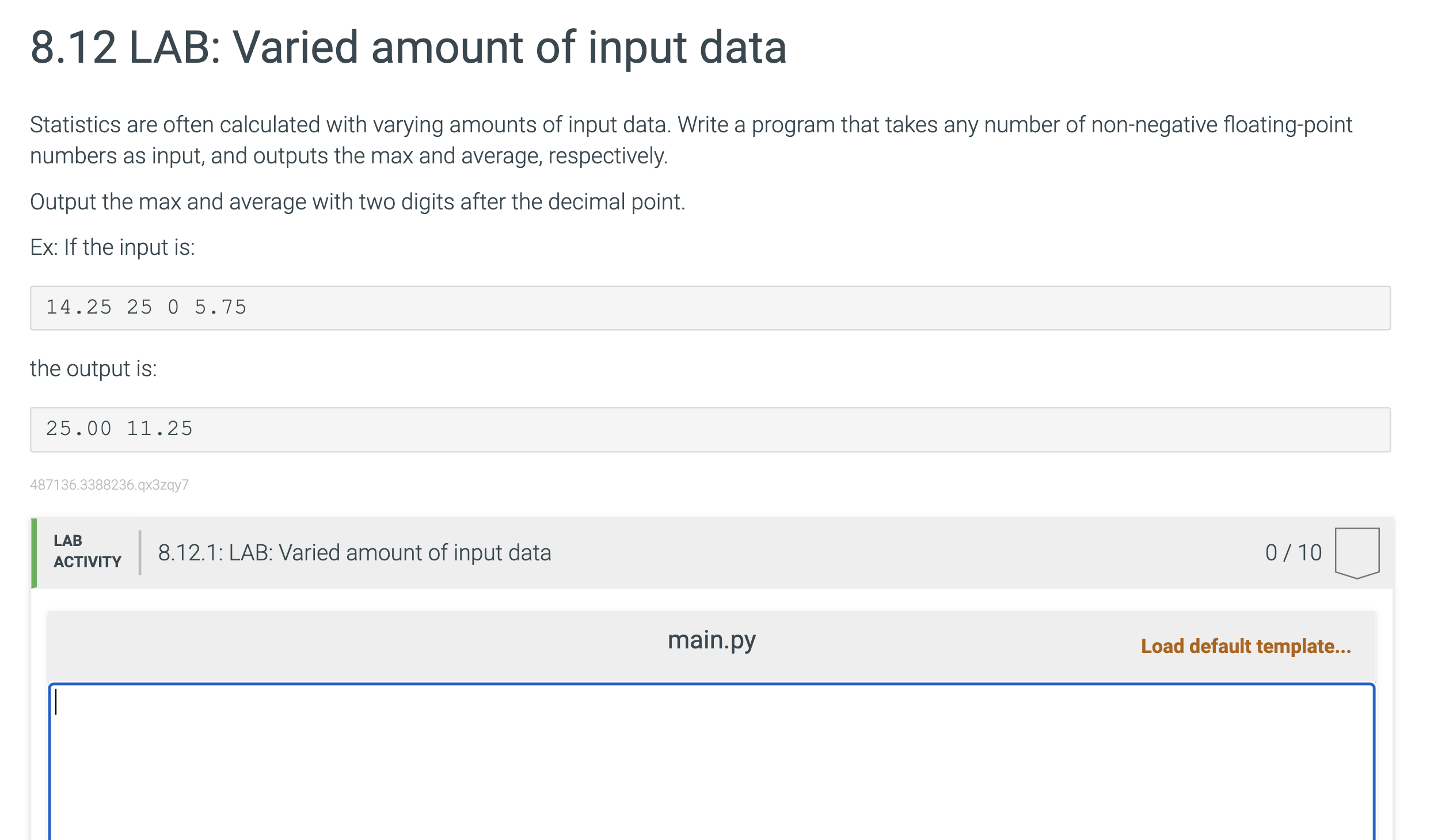Click the word 'ACTIVITY' in the lab header
Image resolution: width=1453 pixels, height=840 pixels.
click(x=88, y=562)
